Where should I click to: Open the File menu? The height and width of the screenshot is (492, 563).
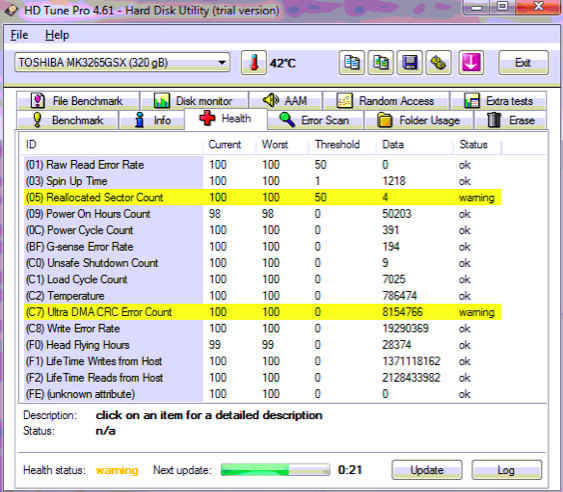tap(19, 35)
